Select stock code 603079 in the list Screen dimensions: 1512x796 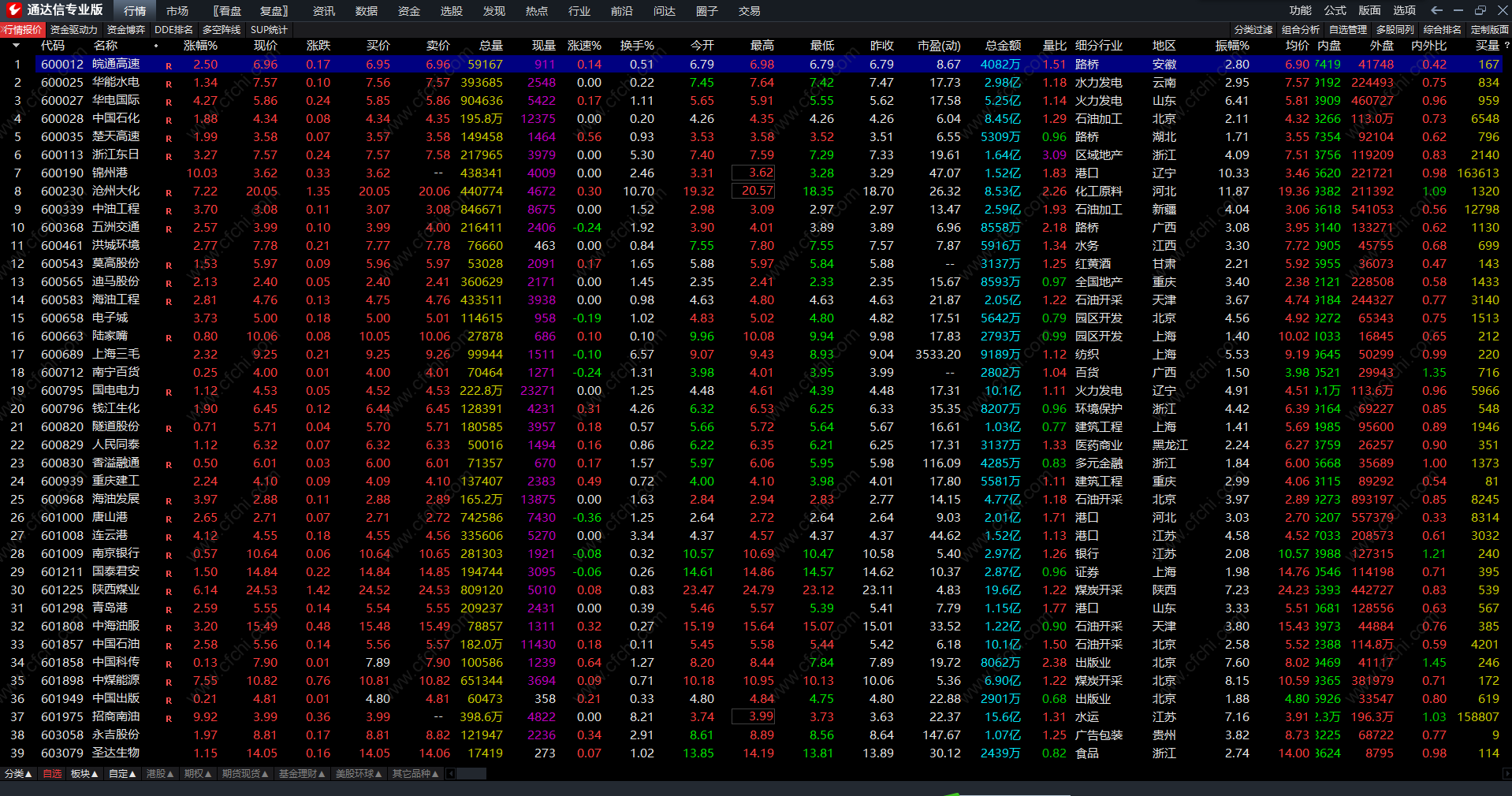coord(62,753)
